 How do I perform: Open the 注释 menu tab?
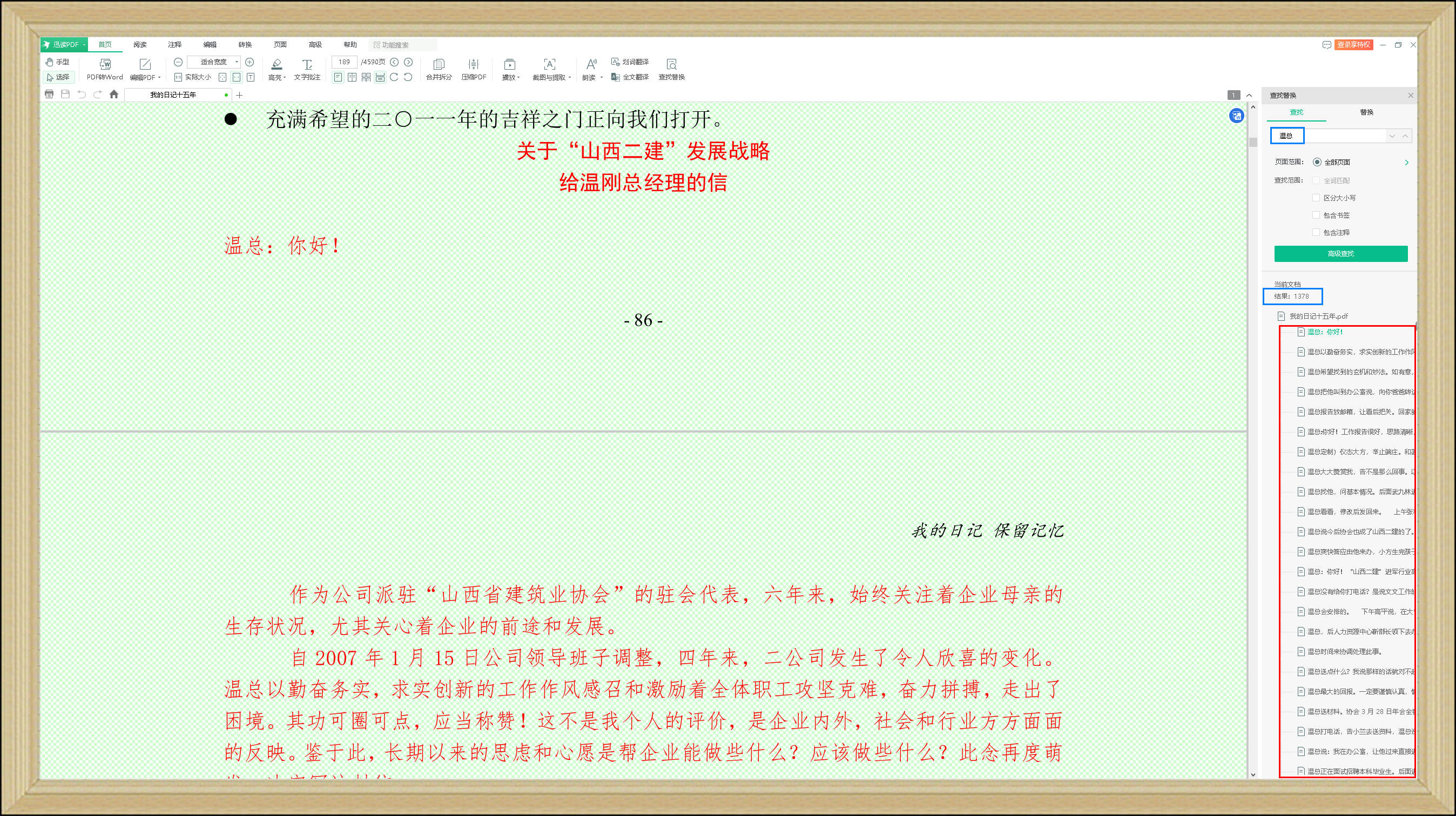click(174, 45)
